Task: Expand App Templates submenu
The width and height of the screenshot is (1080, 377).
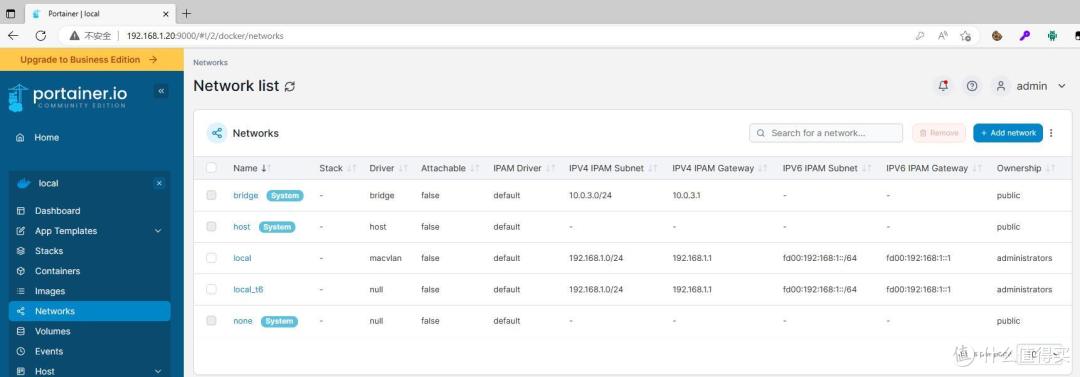Action: [158, 231]
